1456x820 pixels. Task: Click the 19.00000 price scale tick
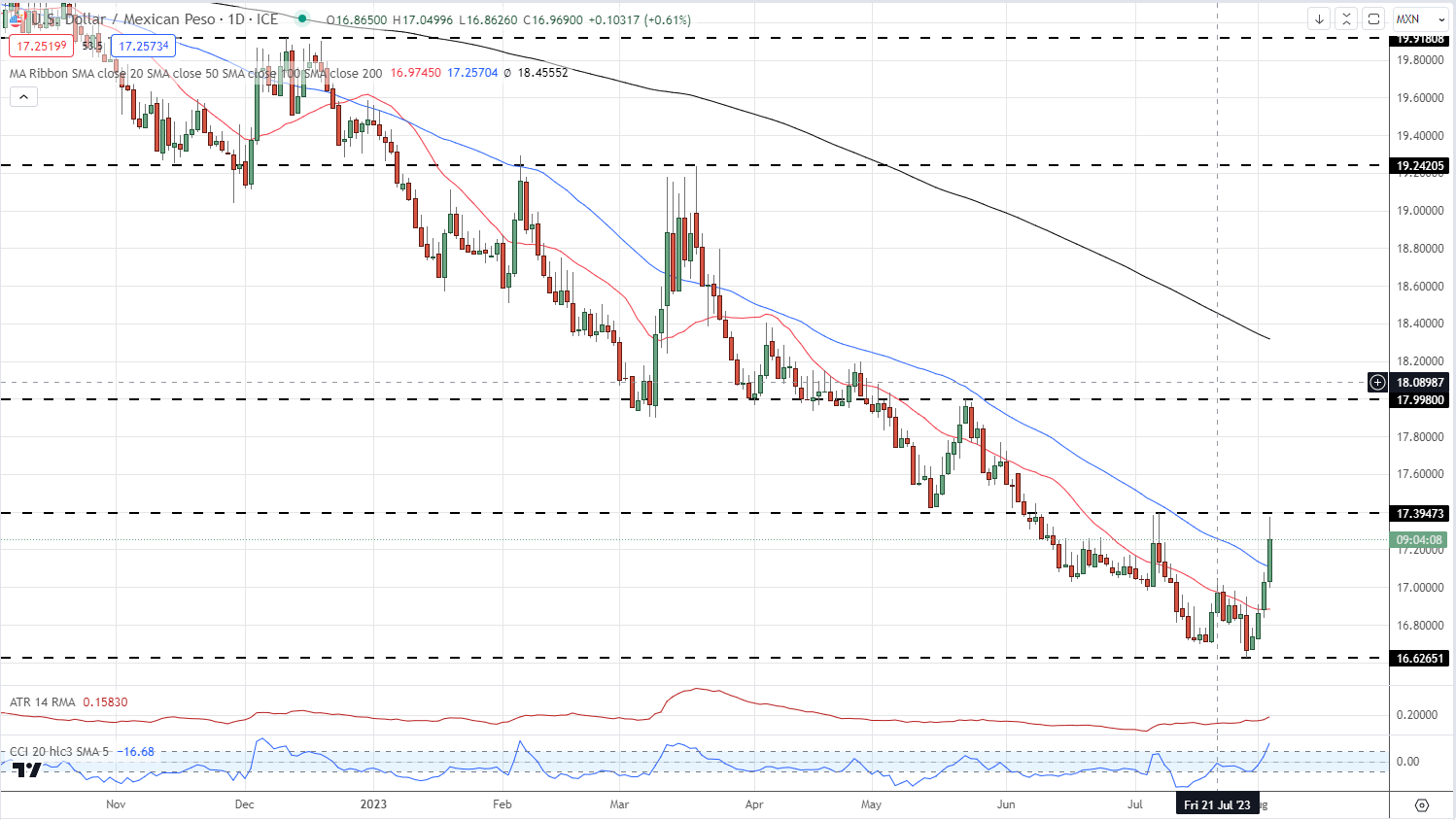[x=1419, y=210]
